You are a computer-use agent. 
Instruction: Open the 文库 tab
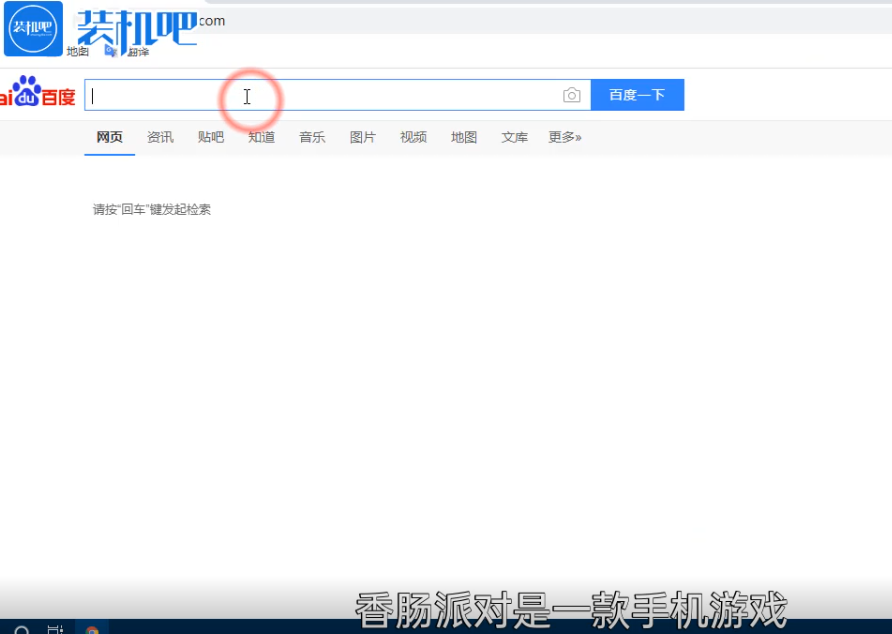pos(515,137)
